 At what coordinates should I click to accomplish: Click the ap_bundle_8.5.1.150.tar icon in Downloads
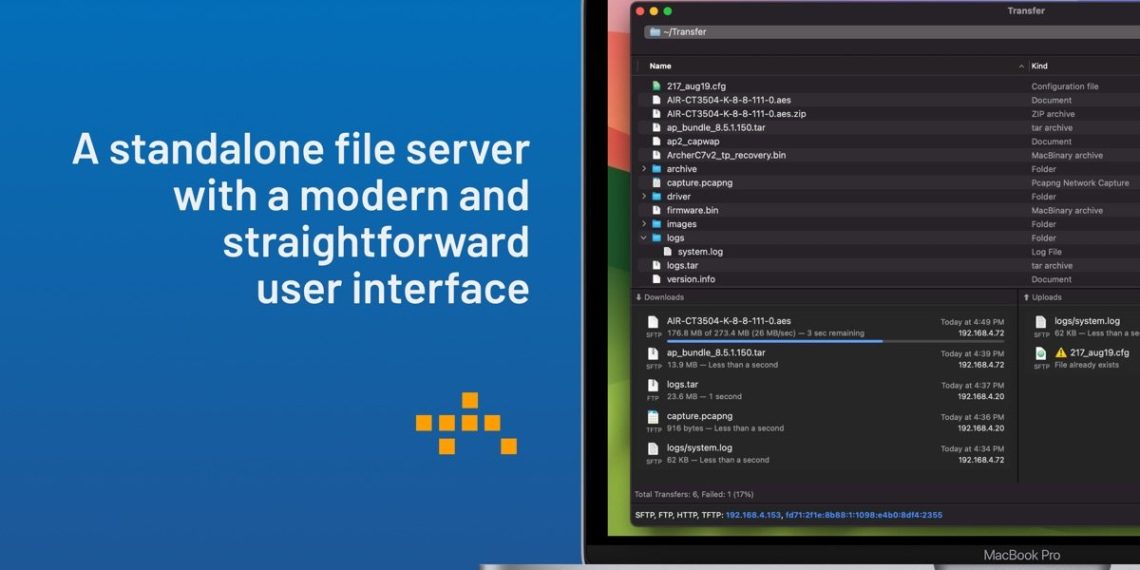[653, 353]
